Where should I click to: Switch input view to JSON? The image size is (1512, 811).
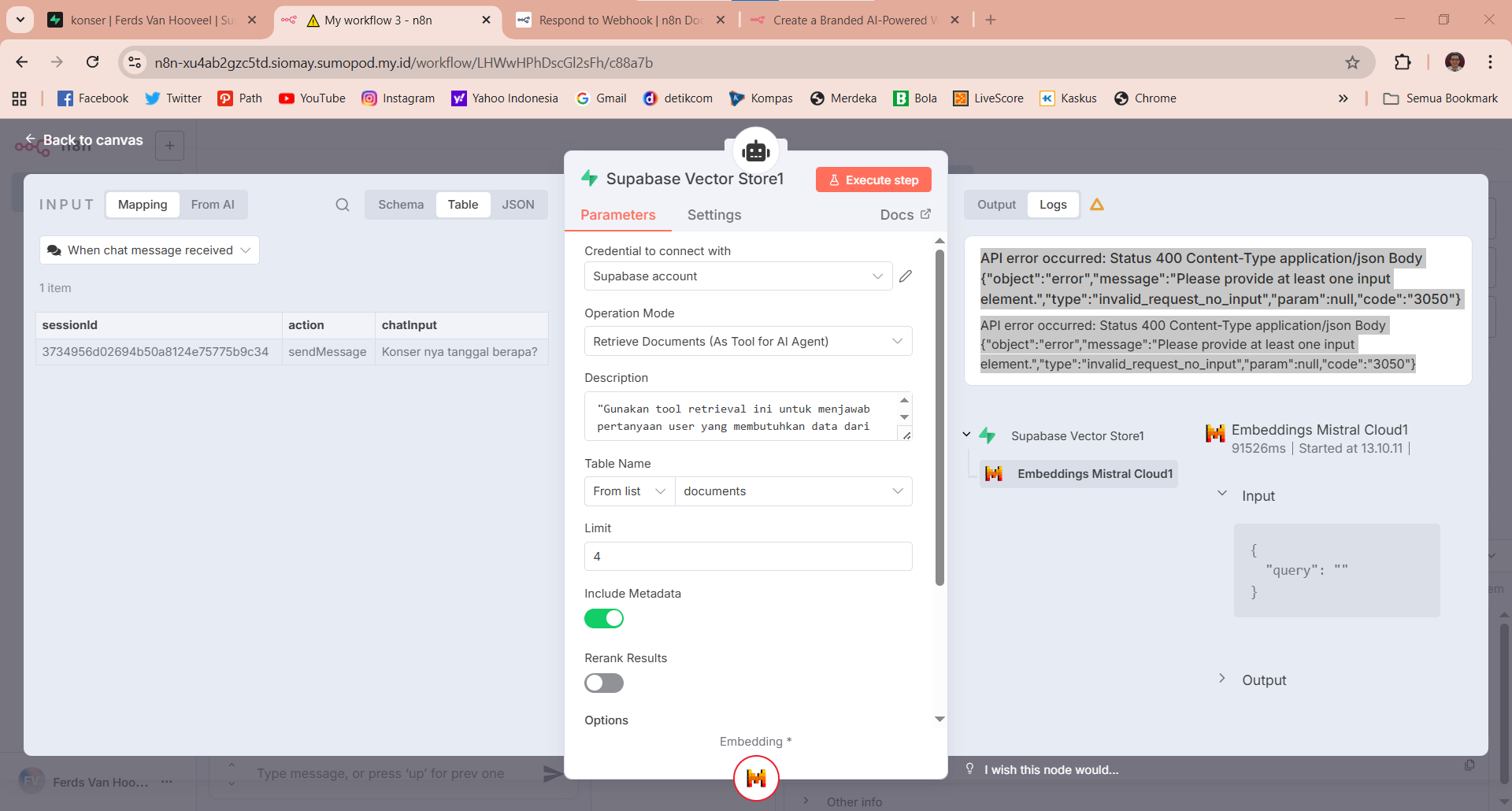[x=518, y=205]
